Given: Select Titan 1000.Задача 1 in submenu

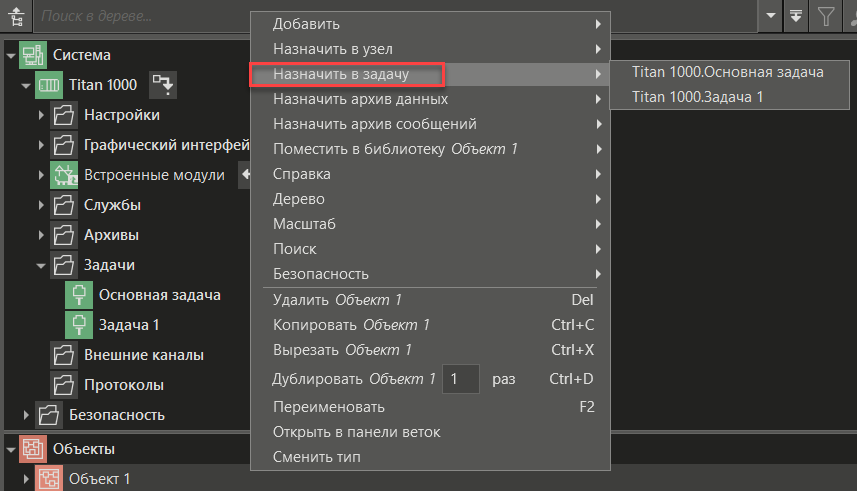Looking at the screenshot, I should 730,97.
